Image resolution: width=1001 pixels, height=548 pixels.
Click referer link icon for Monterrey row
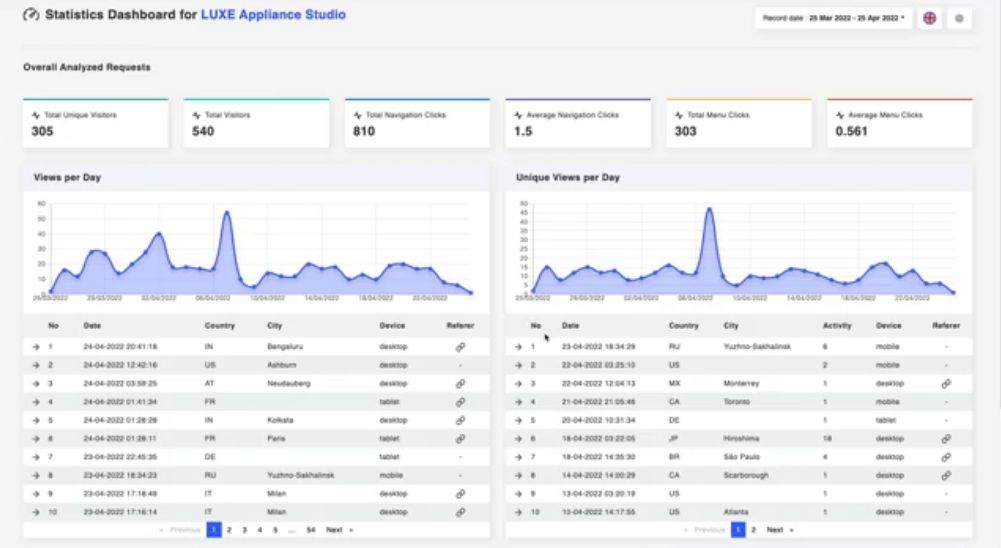(x=945, y=384)
